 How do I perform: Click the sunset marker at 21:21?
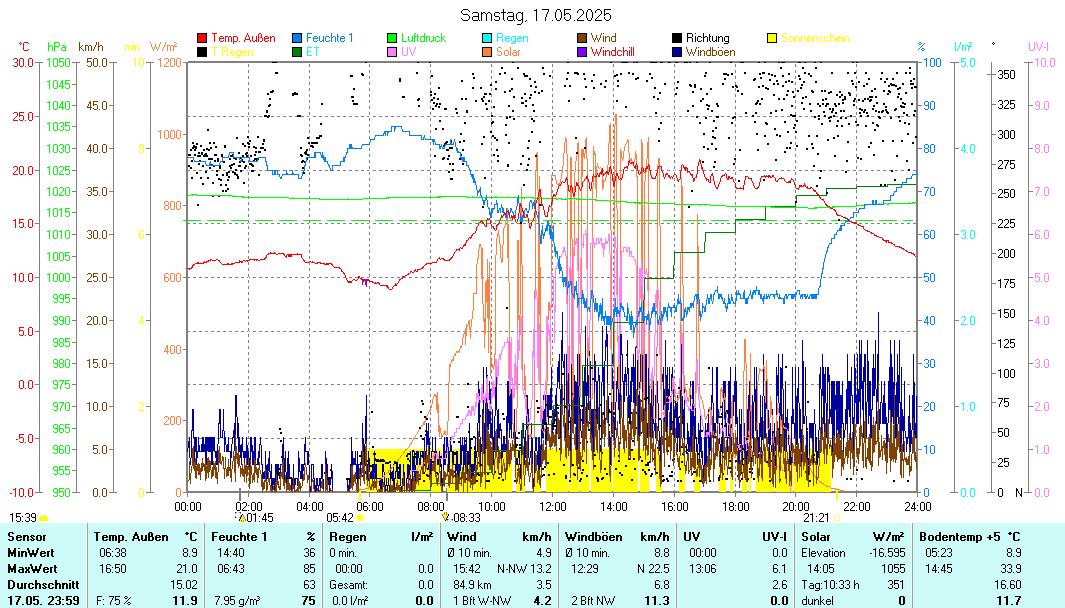click(x=836, y=518)
